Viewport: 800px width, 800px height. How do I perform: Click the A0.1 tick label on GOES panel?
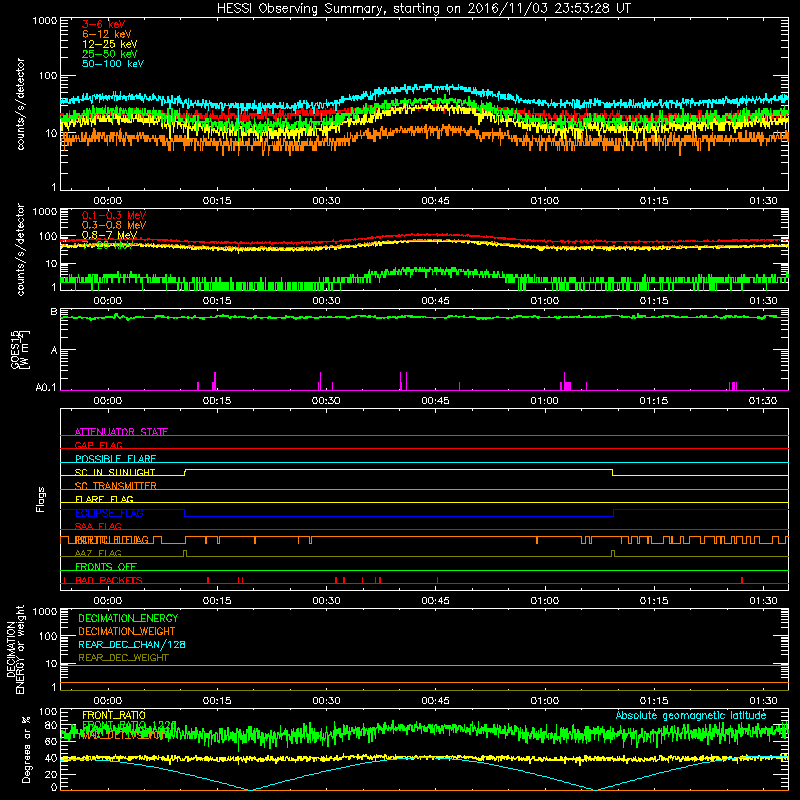coord(46,388)
